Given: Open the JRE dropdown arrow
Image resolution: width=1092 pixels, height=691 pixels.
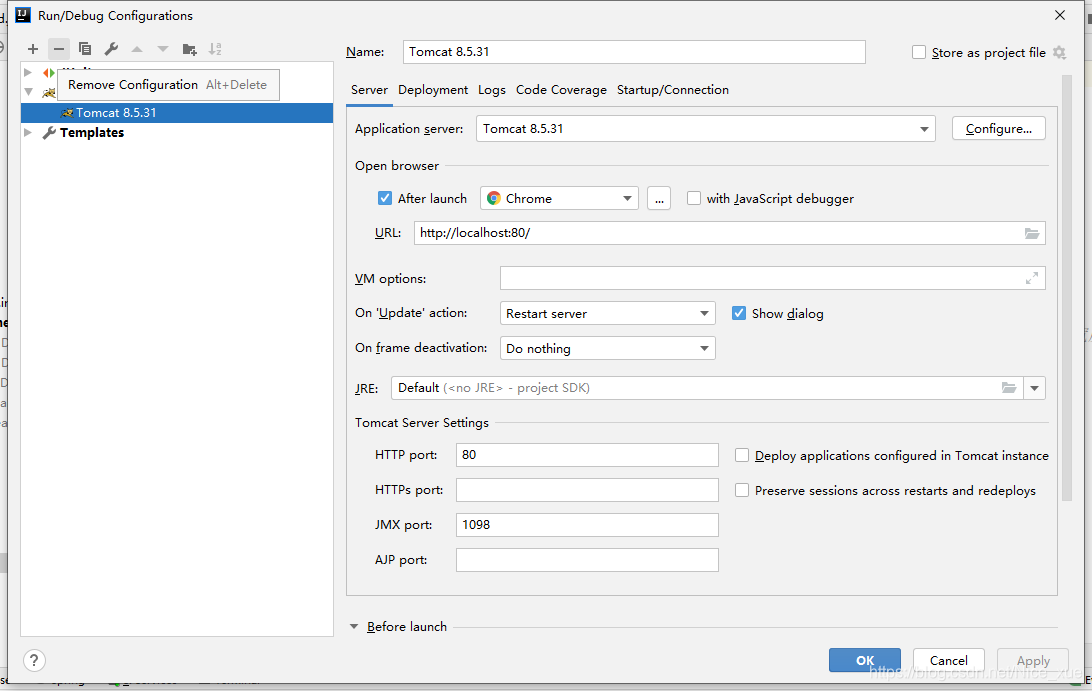Looking at the screenshot, I should [1034, 388].
